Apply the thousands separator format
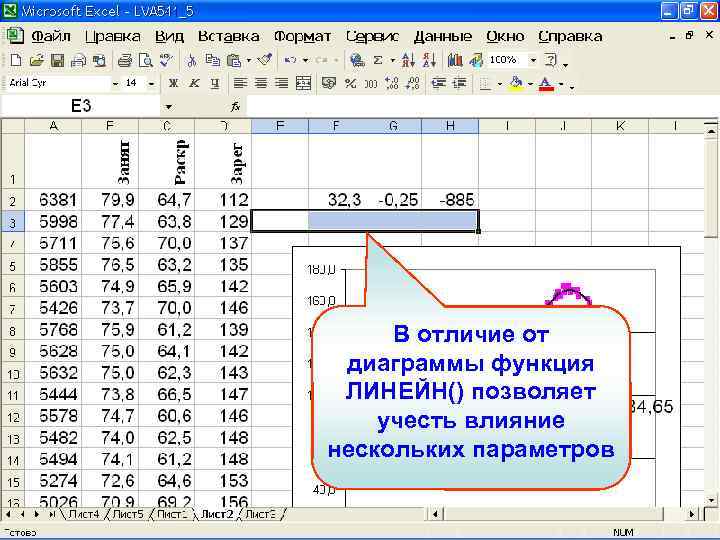Image resolution: width=720 pixels, height=540 pixels. [371, 83]
